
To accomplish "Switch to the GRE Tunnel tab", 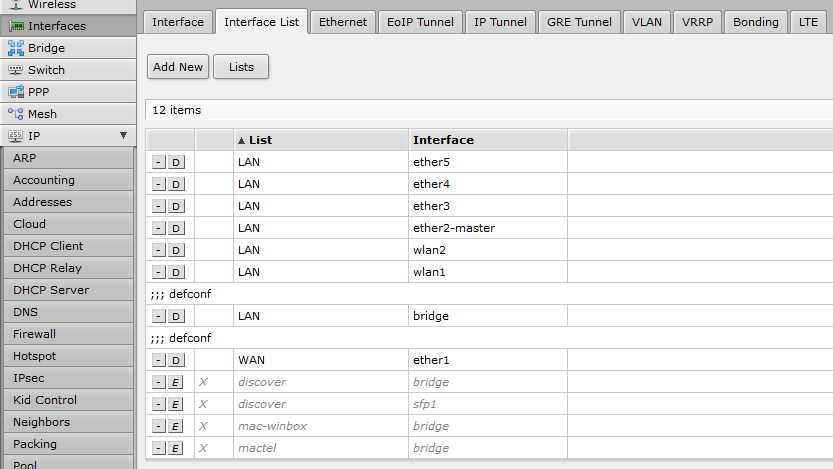I will click(x=579, y=22).
